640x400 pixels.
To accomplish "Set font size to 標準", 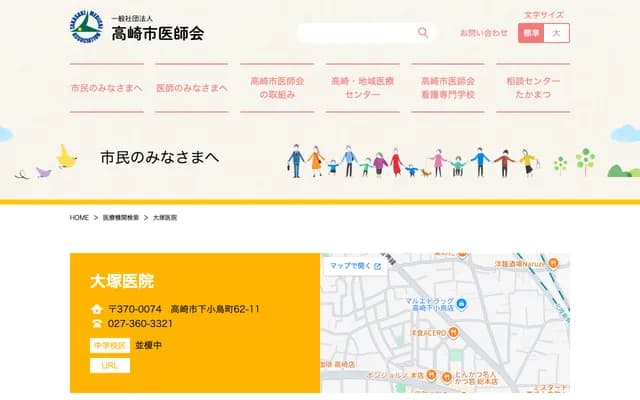I will click(x=531, y=33).
